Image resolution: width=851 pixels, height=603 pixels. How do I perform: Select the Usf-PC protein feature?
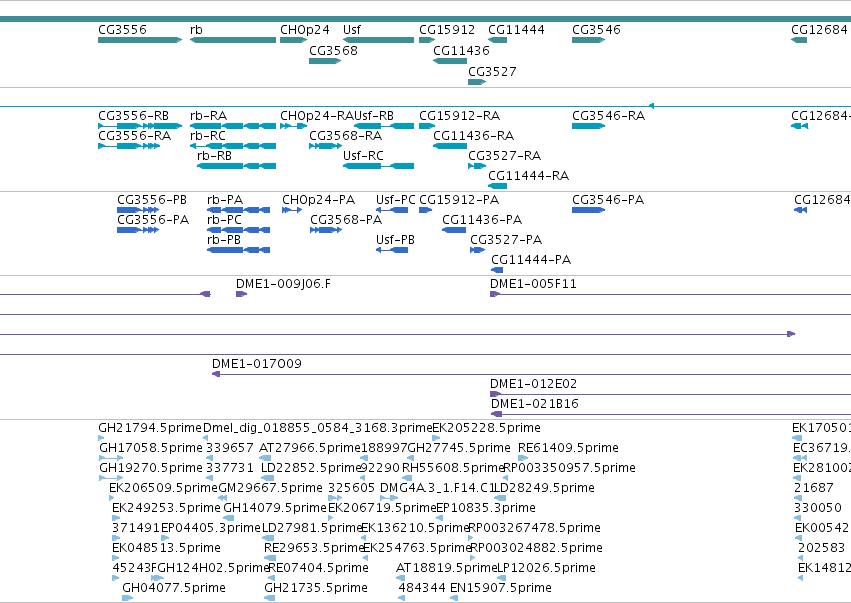(392, 210)
